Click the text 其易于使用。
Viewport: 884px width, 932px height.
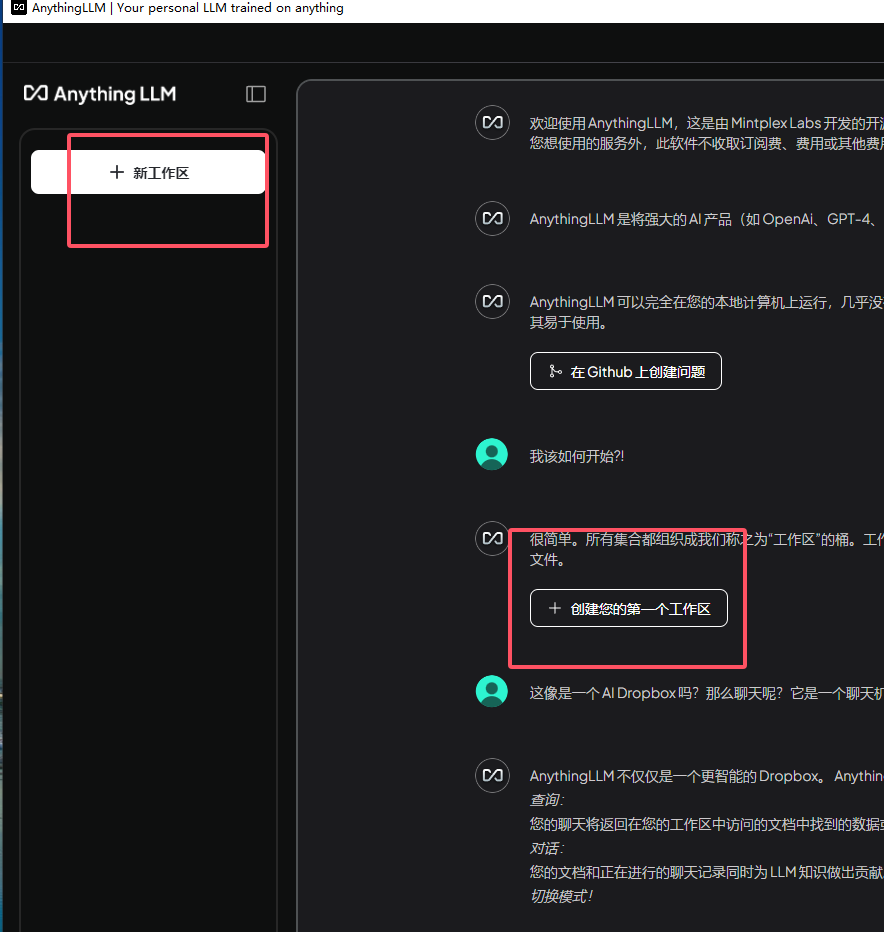coord(568,323)
